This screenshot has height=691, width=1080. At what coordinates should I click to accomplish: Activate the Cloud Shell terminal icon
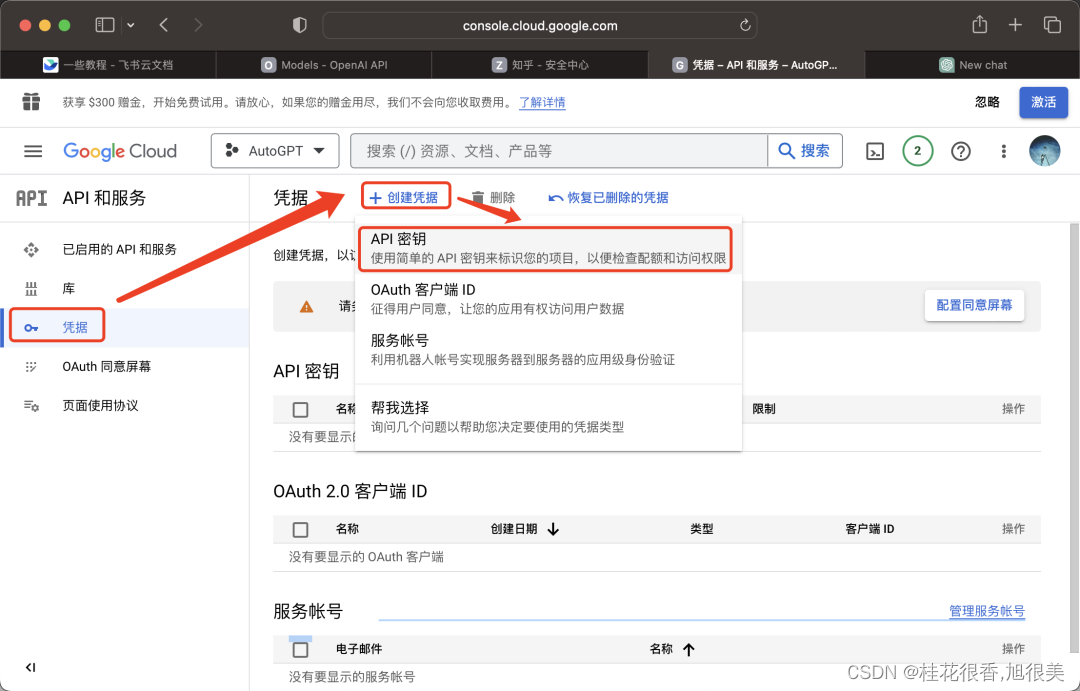click(x=875, y=152)
